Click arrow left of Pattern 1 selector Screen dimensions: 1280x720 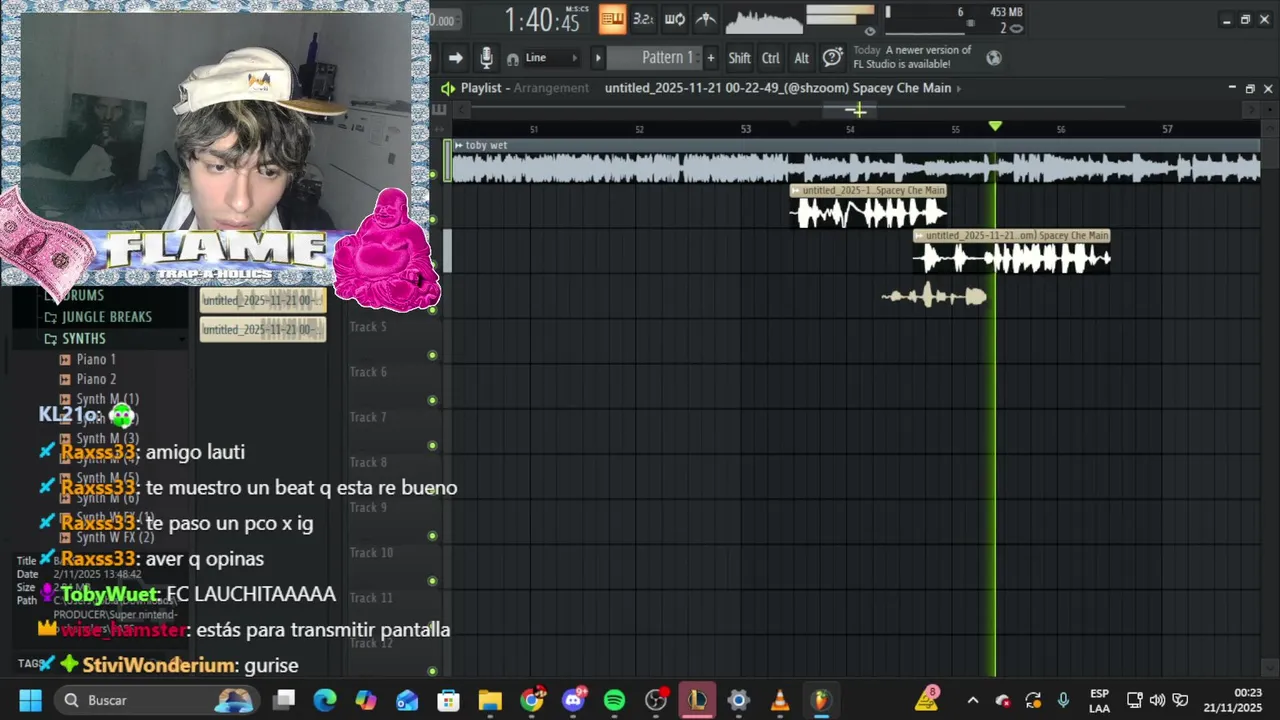598,58
